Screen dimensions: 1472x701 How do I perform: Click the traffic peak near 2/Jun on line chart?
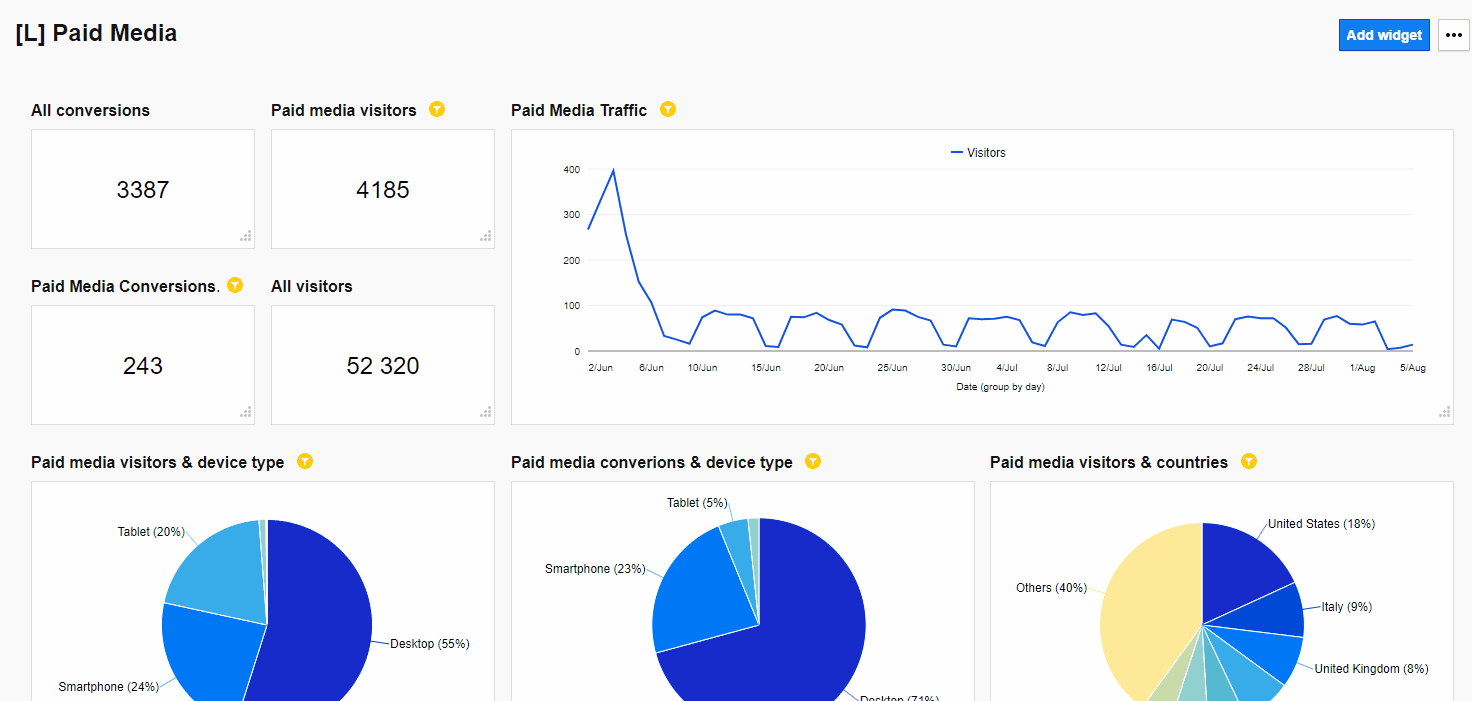click(x=613, y=170)
